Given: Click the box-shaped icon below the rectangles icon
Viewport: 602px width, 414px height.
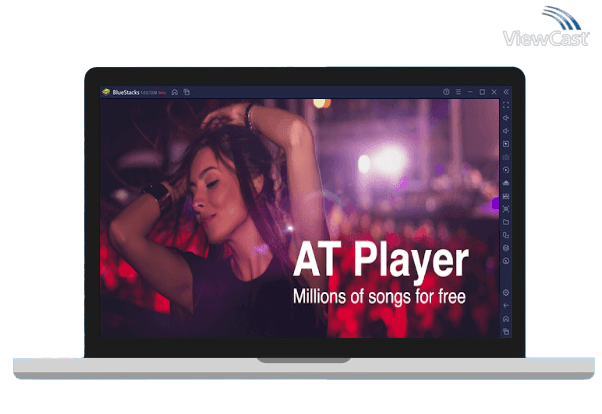Looking at the screenshot, I should (x=506, y=248).
